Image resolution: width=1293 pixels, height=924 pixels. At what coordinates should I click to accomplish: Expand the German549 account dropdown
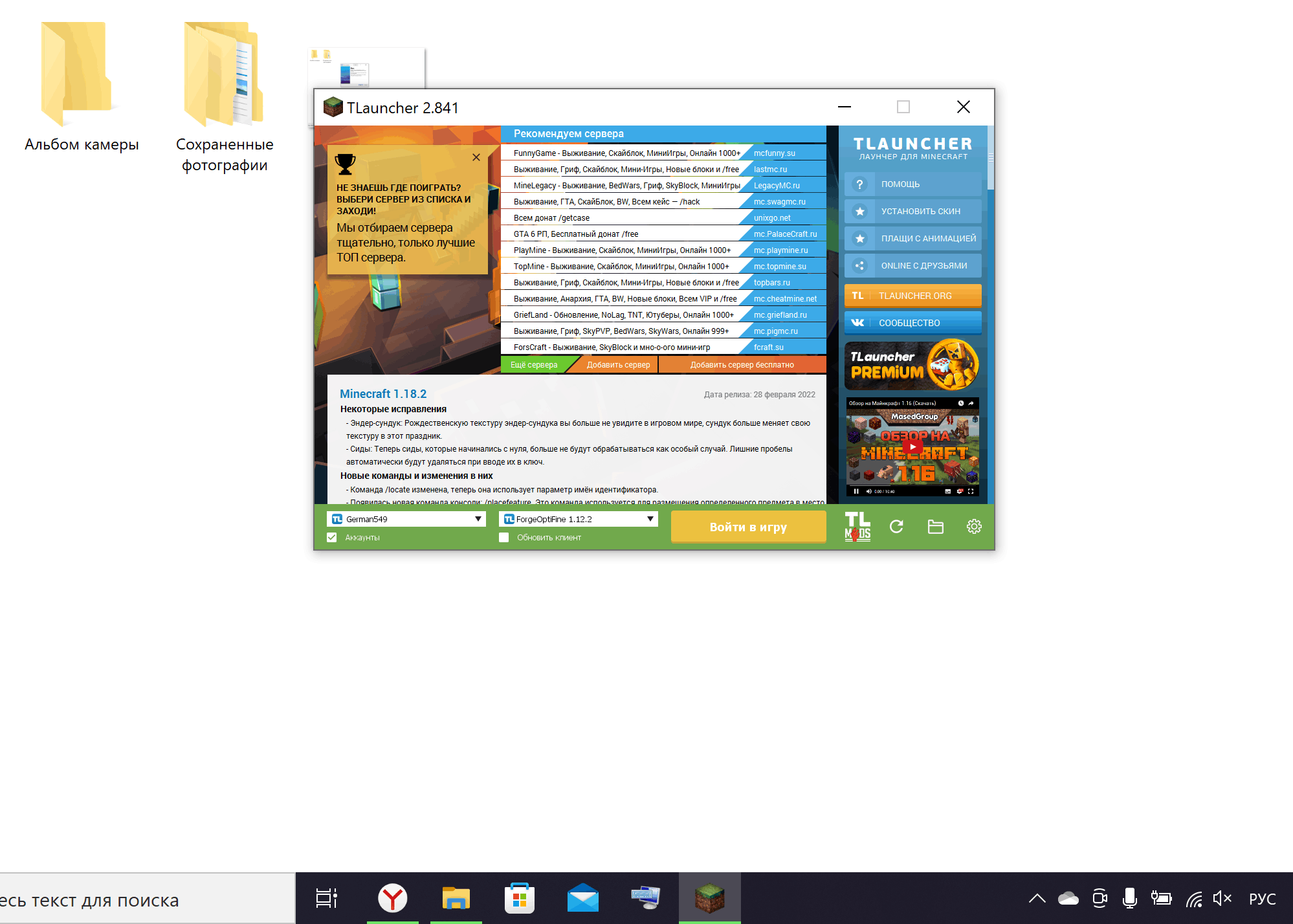point(478,519)
